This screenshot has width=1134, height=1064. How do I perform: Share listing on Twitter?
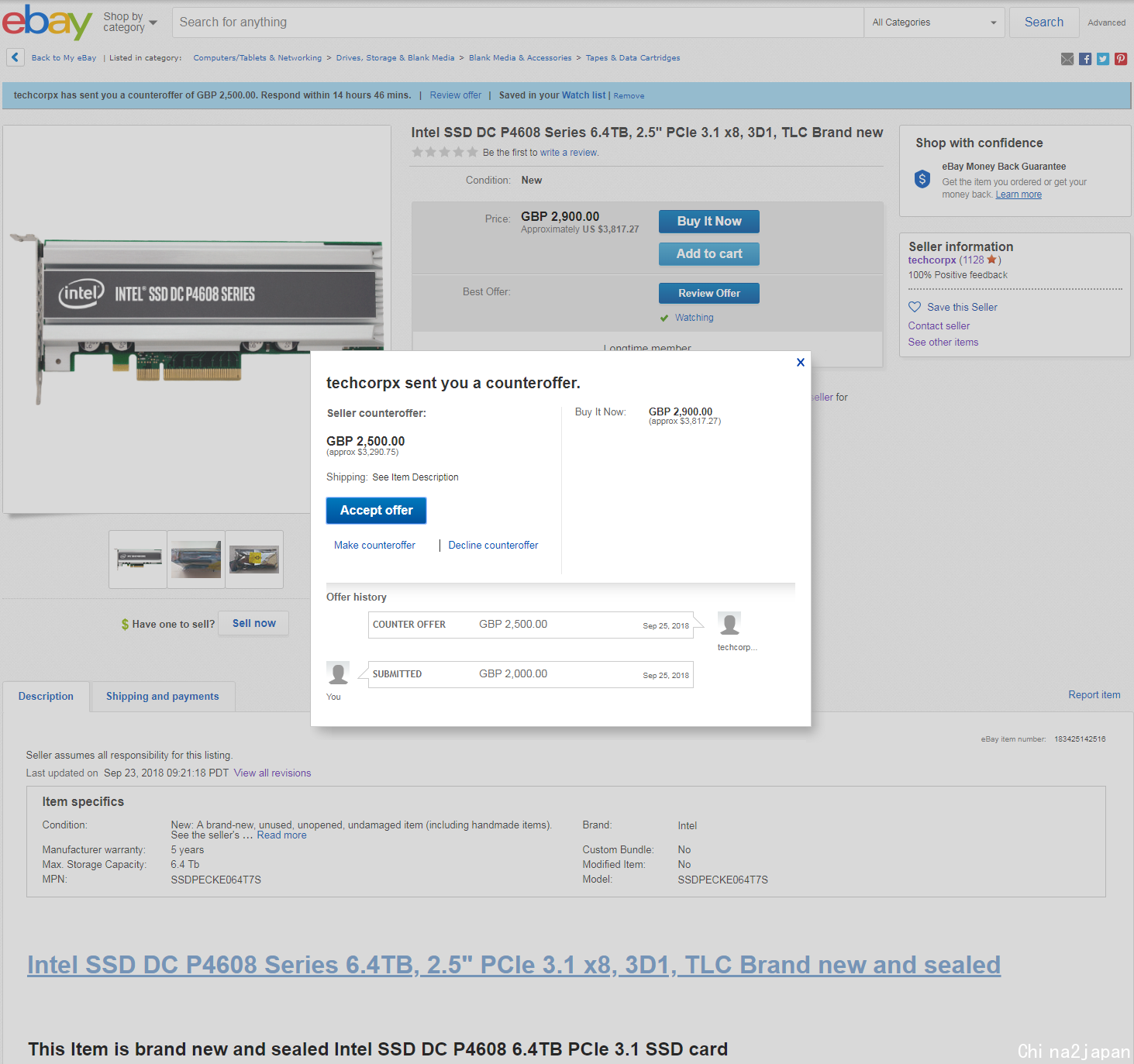(1103, 59)
